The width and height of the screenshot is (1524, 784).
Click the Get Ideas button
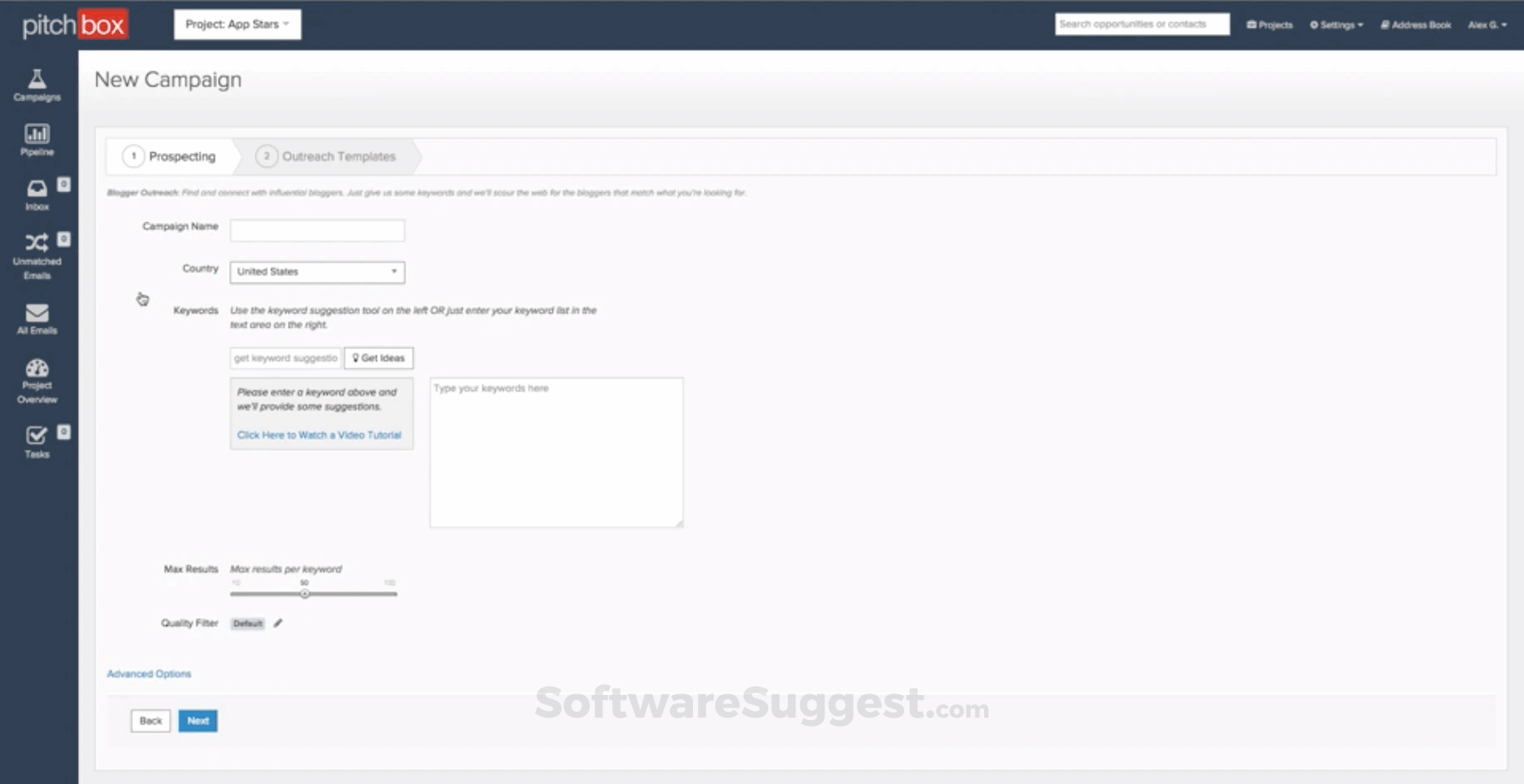point(379,357)
